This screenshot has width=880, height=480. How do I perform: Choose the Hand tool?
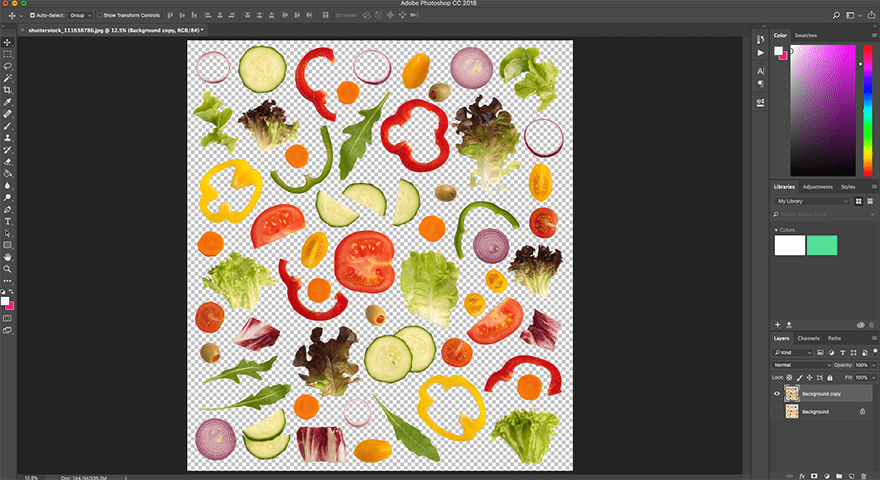(8, 257)
